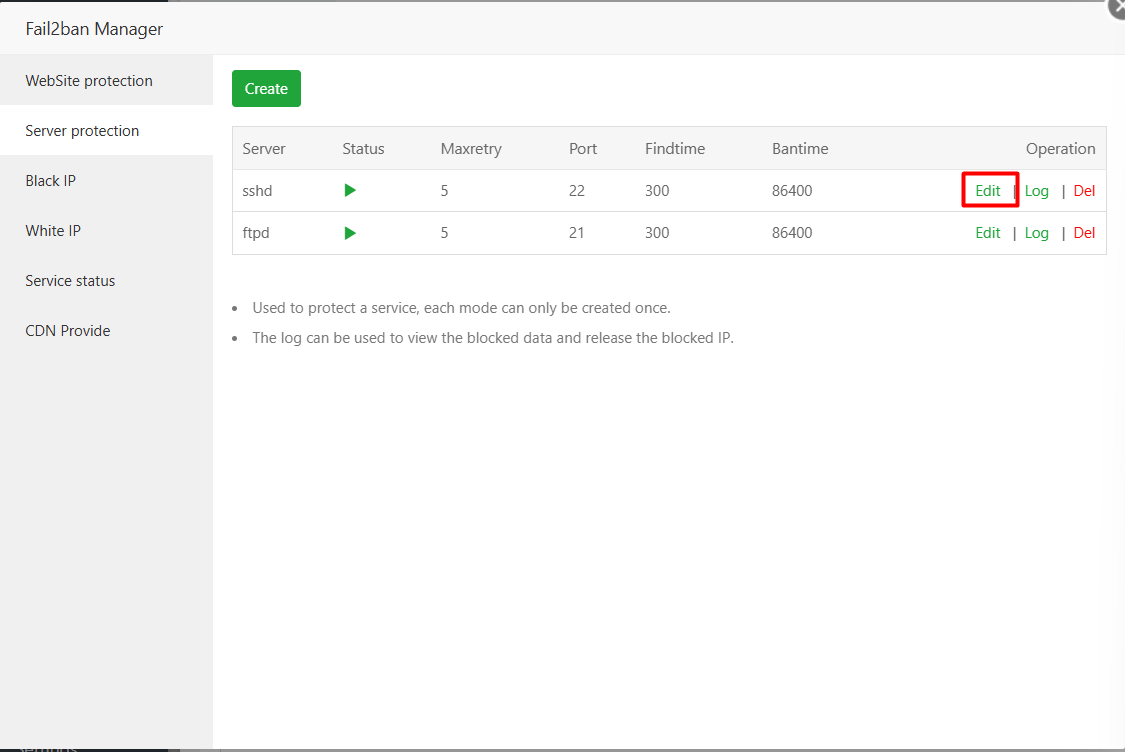Click the Bantime column header
This screenshot has width=1125, height=752.
tap(800, 148)
